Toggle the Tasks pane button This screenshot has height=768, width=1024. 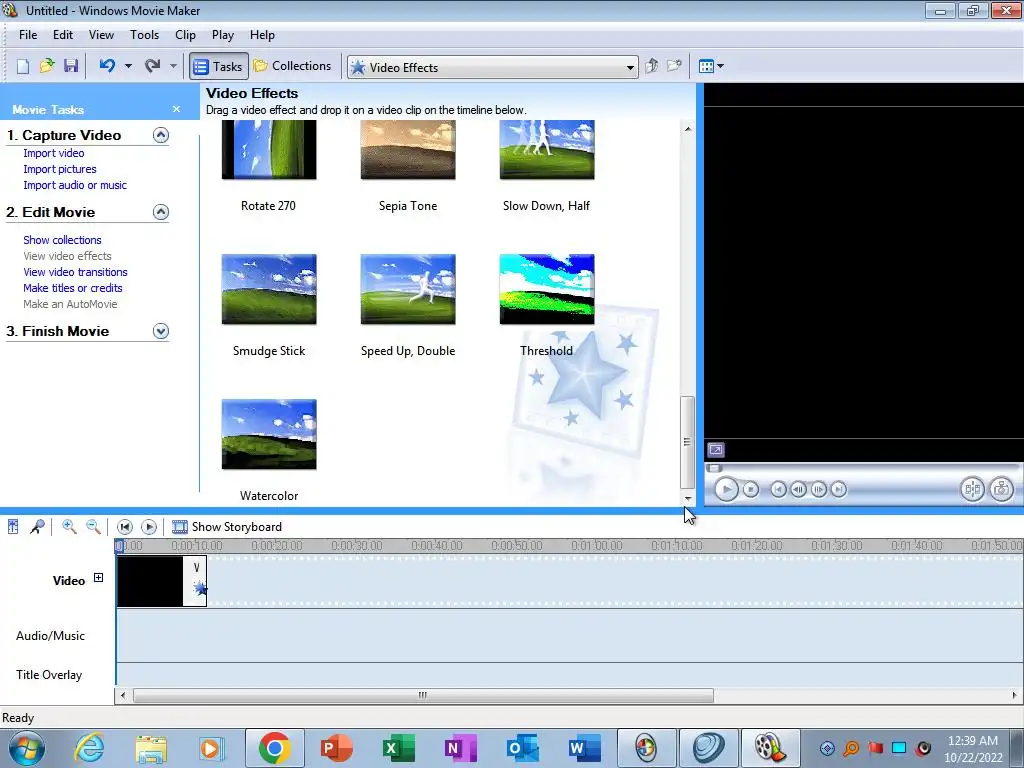[x=219, y=67]
